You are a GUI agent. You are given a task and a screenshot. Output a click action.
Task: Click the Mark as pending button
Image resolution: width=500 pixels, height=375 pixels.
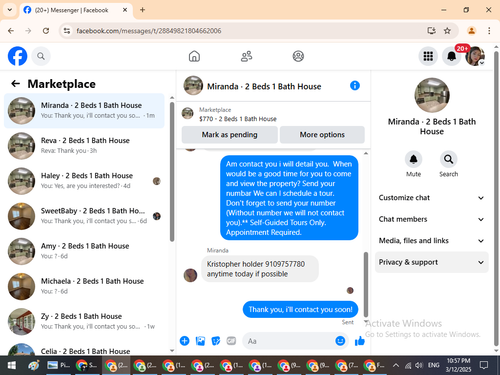(x=229, y=135)
